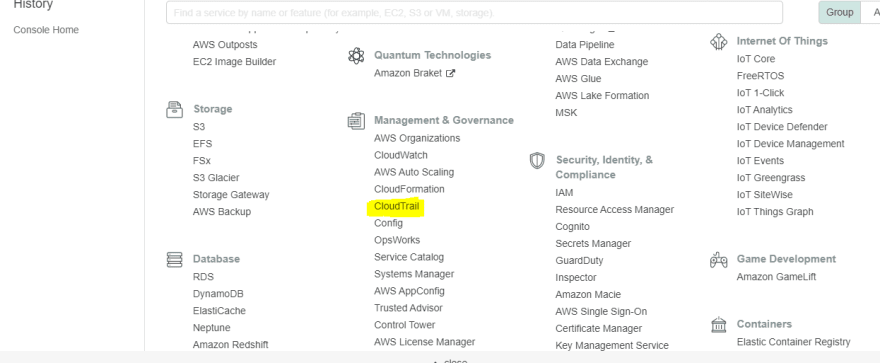Click the Management & Governance clipboard icon

click(x=356, y=121)
